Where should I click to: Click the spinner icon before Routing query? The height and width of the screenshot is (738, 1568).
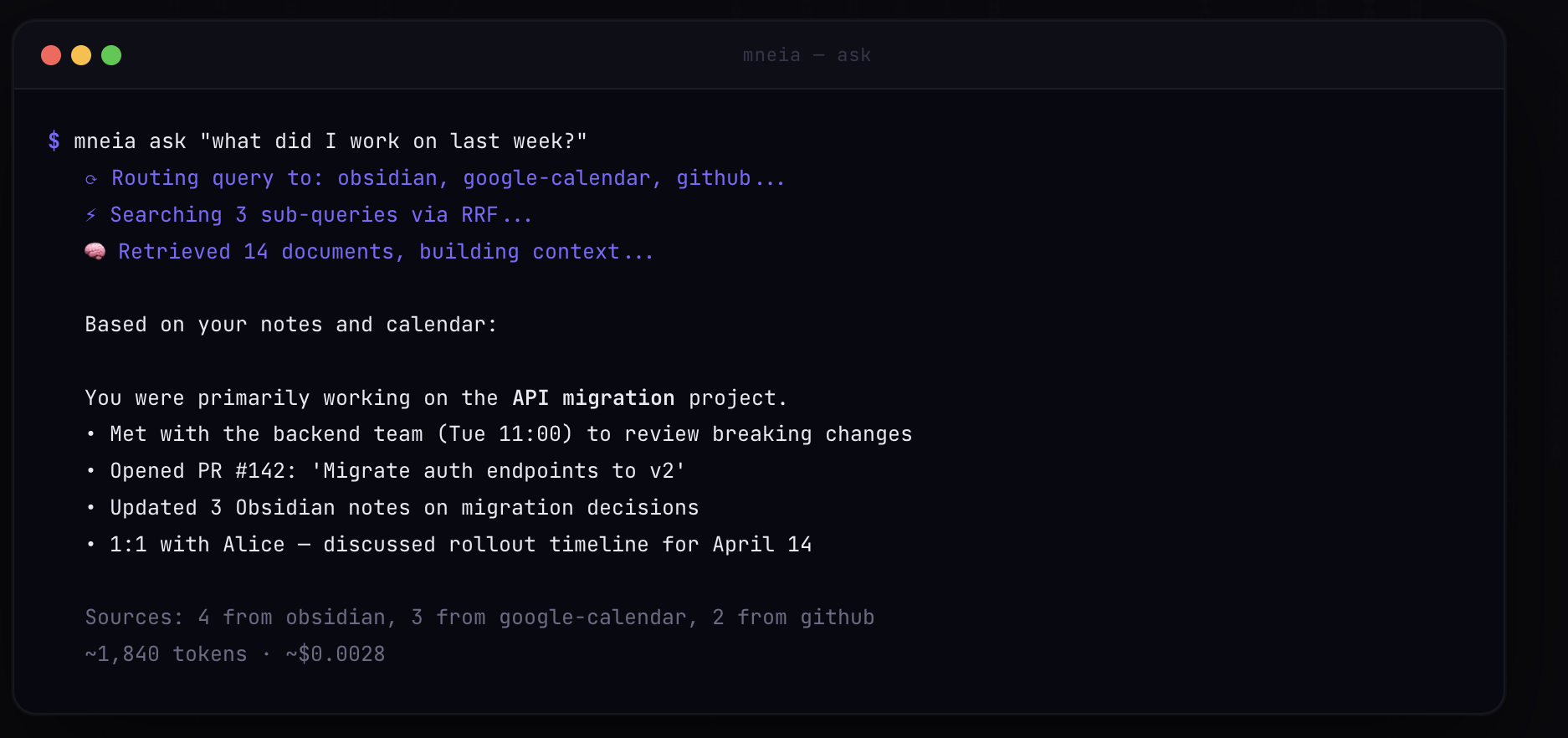[91, 179]
